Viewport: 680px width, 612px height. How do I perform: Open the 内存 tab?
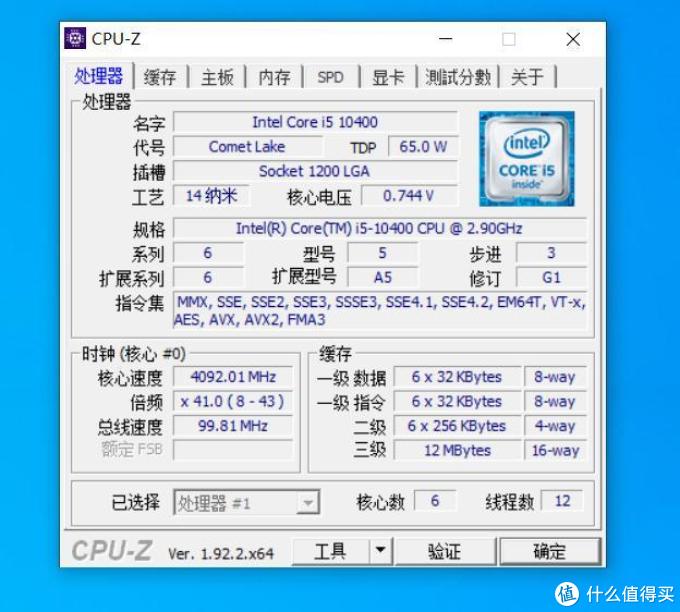(x=274, y=77)
